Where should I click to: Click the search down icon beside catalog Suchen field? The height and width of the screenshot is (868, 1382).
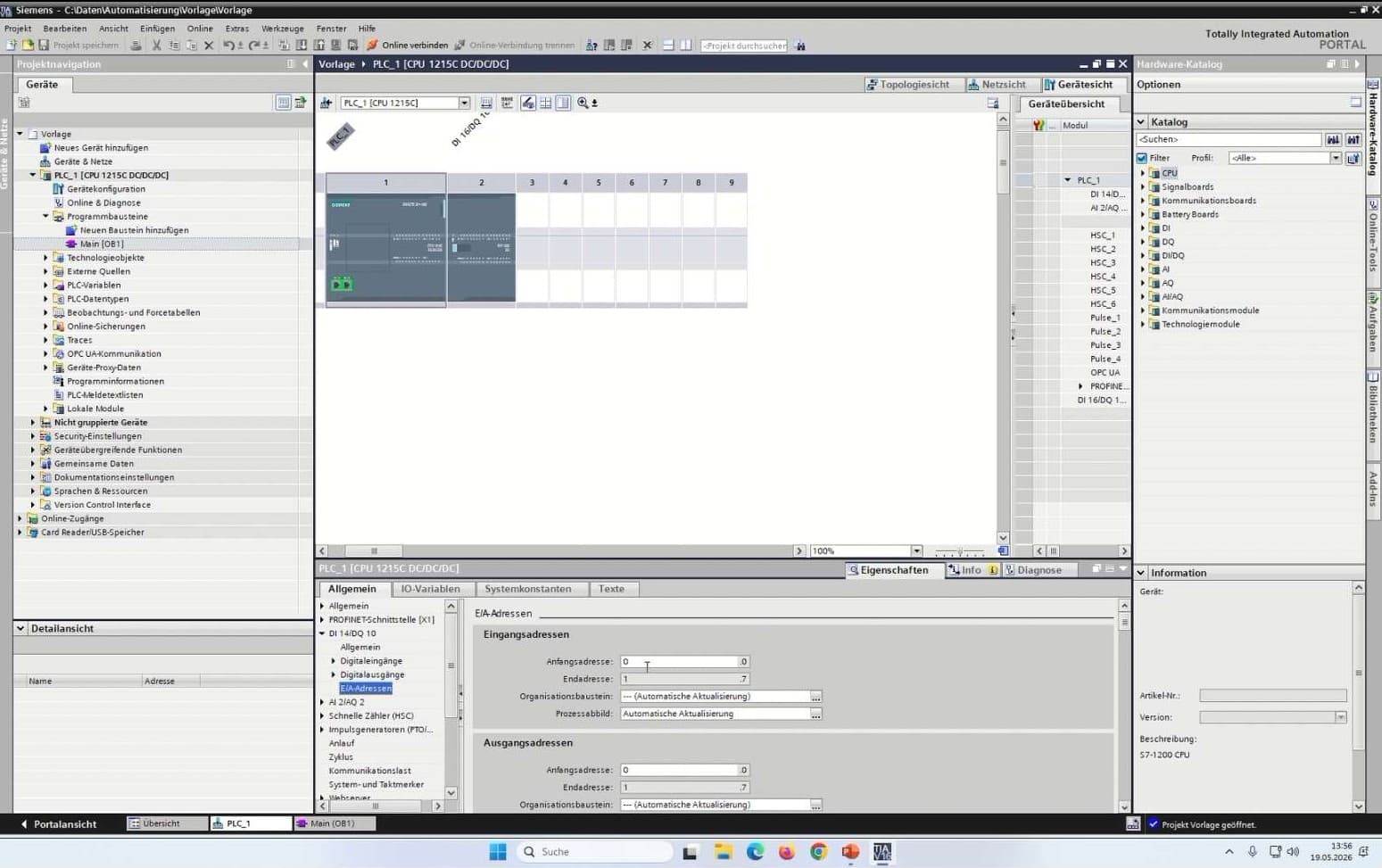point(1333,139)
